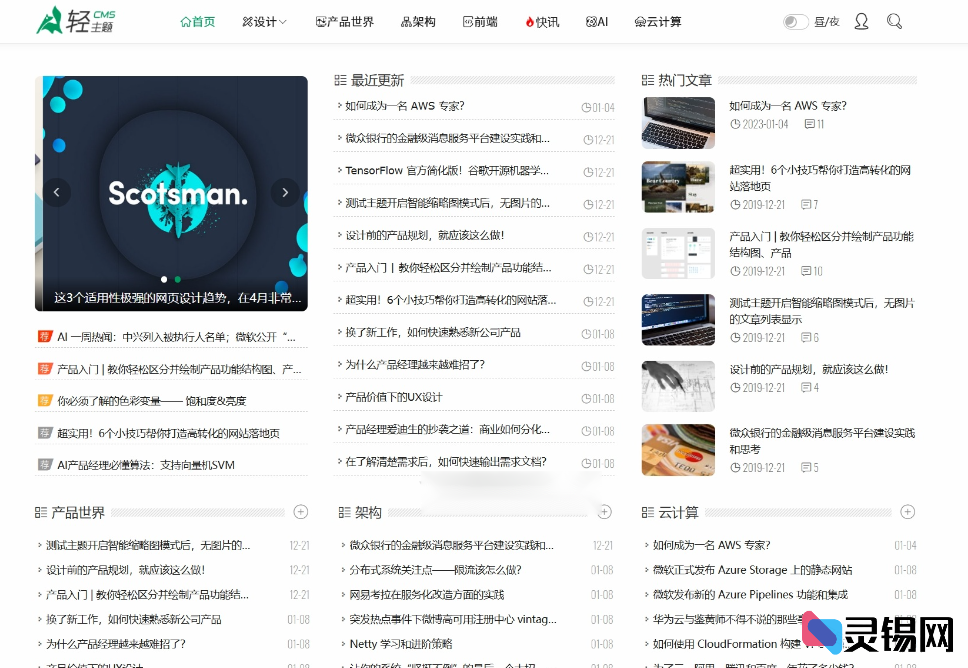Select the second carousel indicator dot
Screen dimensions: 968x668
(177, 279)
